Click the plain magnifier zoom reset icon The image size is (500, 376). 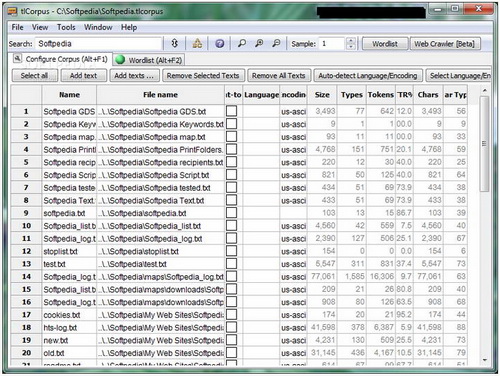[x=242, y=43]
